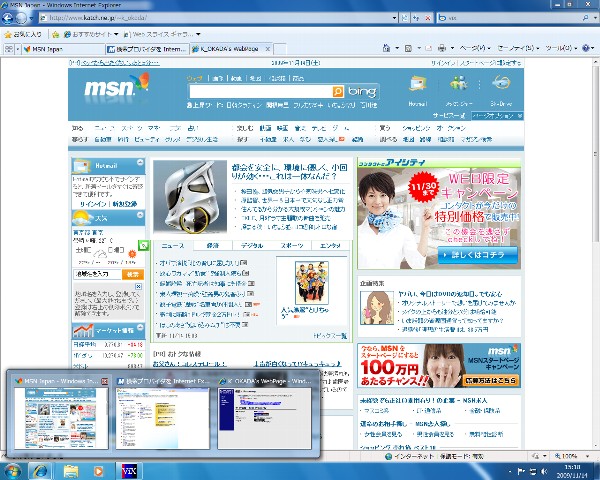Close the MSN Japan taskbar preview
This screenshot has width=600, height=480.
(104, 381)
